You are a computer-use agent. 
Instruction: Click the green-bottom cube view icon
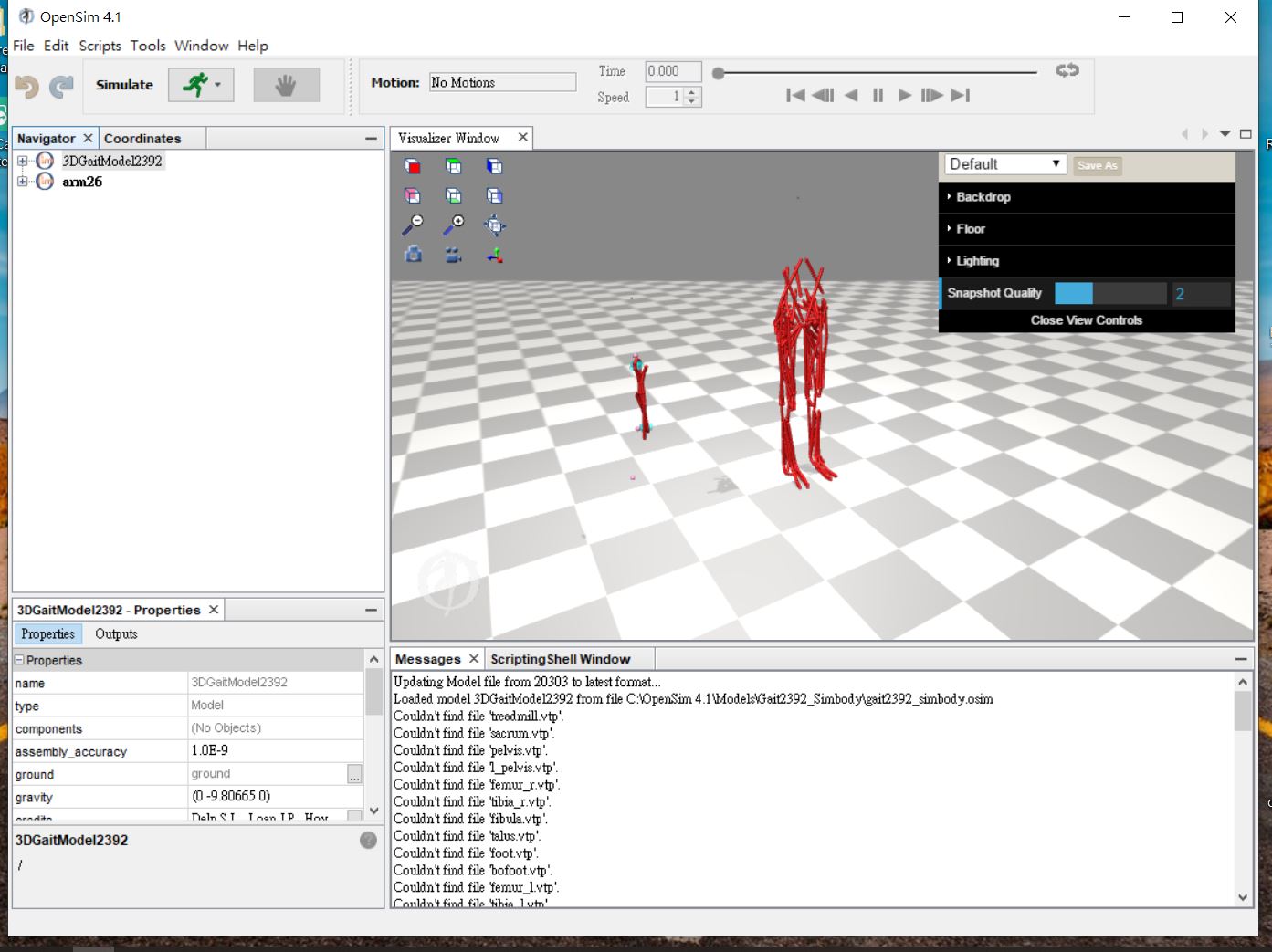pos(454,195)
